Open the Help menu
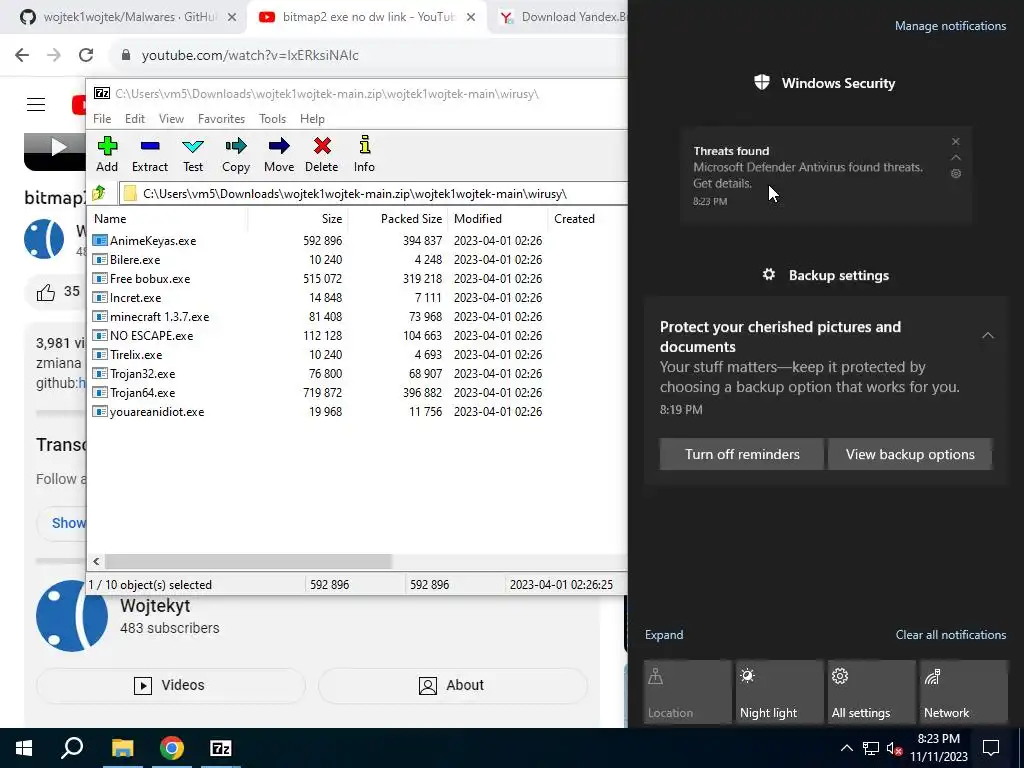Screen dimensions: 1024x768 312,119
